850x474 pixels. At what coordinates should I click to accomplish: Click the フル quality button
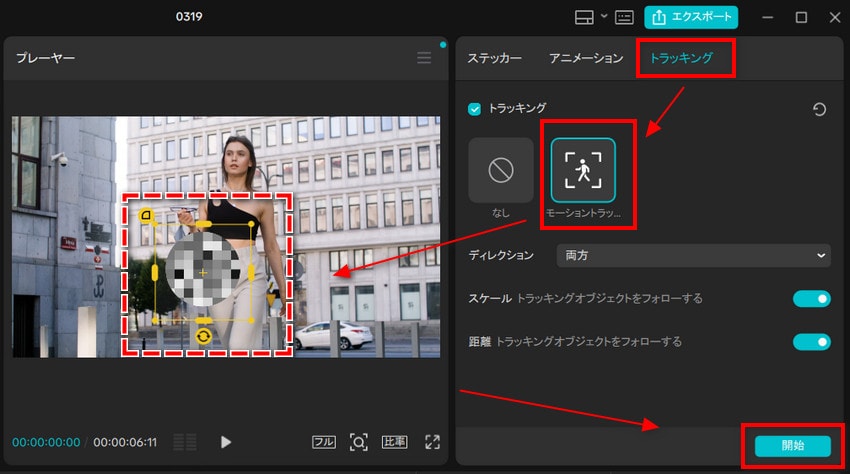click(323, 442)
